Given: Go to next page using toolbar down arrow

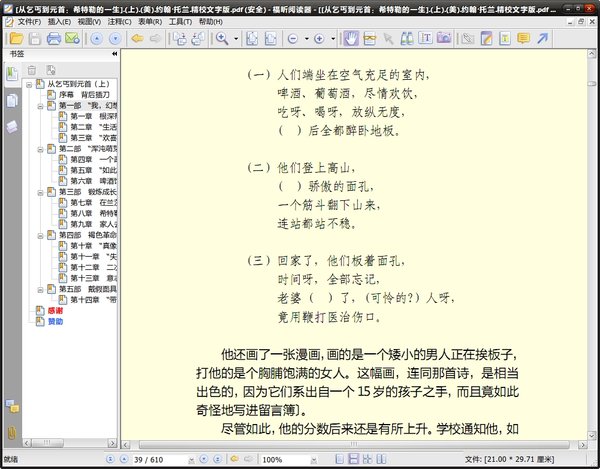Looking at the screenshot, I should 115,39.
